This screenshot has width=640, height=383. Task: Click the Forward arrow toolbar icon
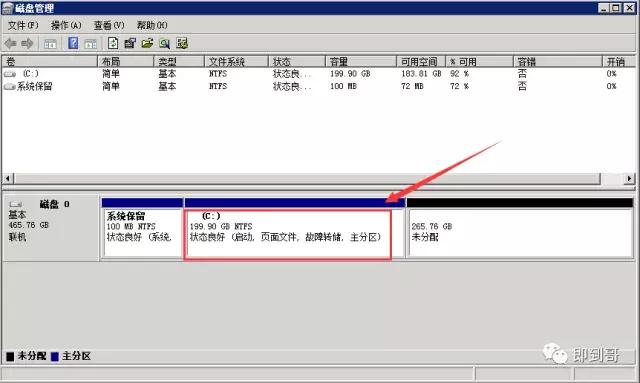(27, 43)
